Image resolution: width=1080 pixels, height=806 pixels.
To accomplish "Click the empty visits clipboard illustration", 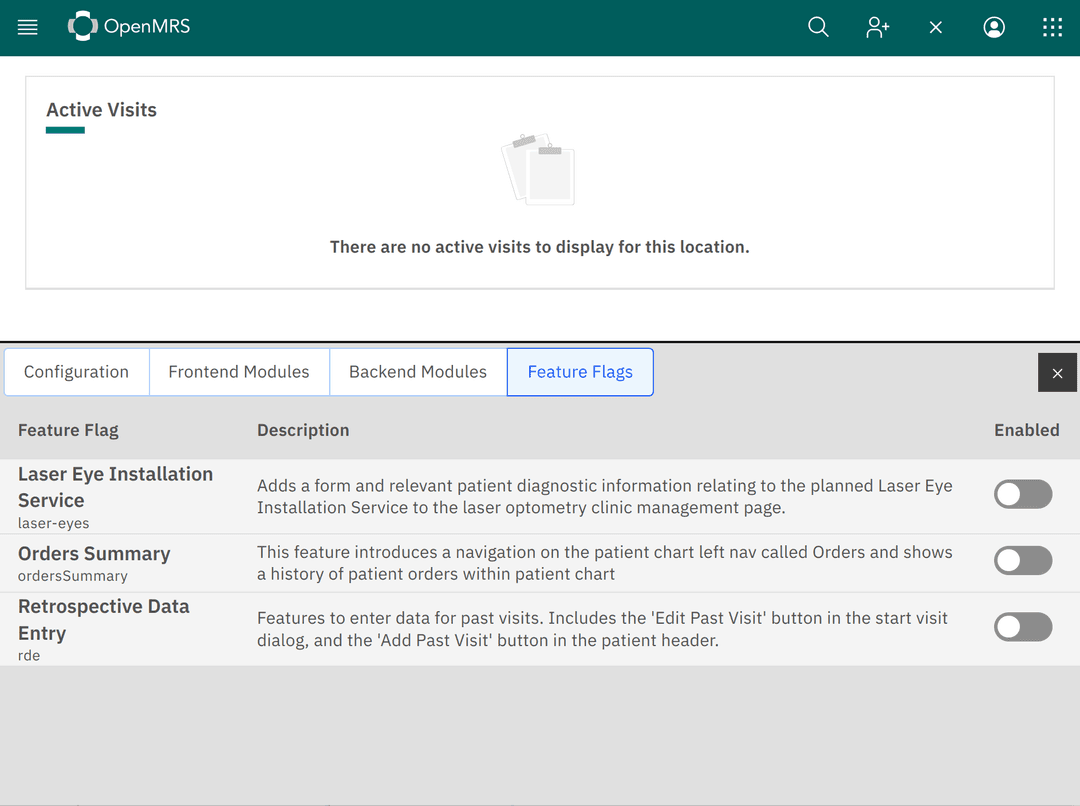I will (x=539, y=168).
